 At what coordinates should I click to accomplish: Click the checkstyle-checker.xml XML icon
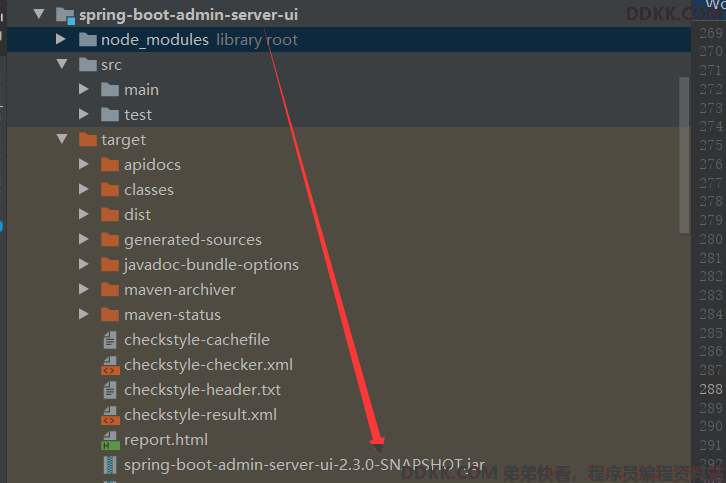(110, 365)
